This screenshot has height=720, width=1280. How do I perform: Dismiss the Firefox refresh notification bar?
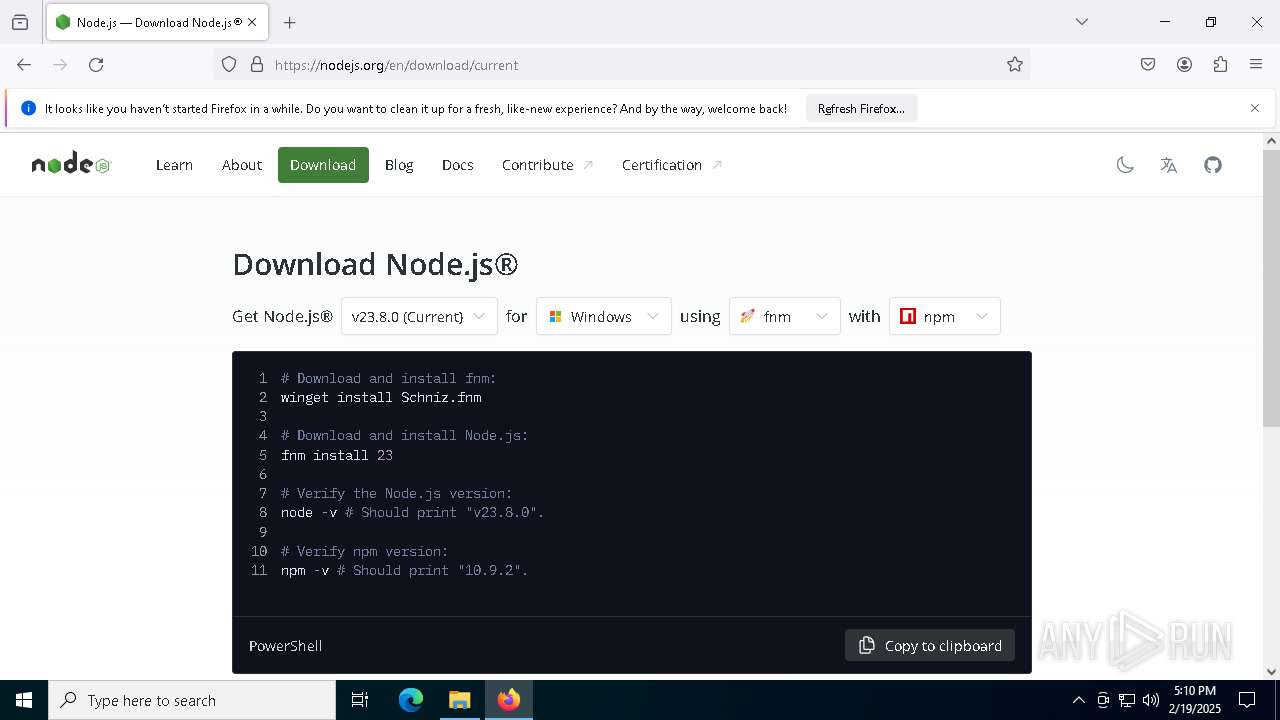(x=1255, y=108)
